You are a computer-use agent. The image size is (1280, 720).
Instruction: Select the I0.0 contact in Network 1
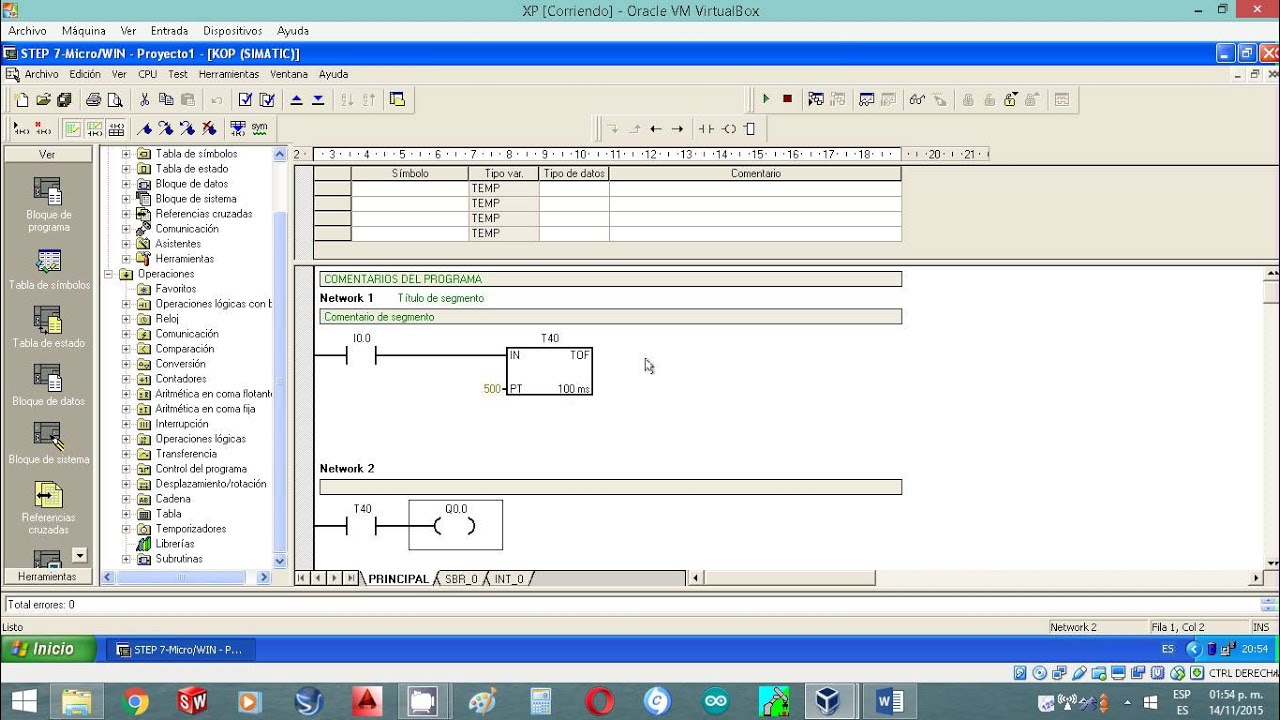click(x=361, y=355)
